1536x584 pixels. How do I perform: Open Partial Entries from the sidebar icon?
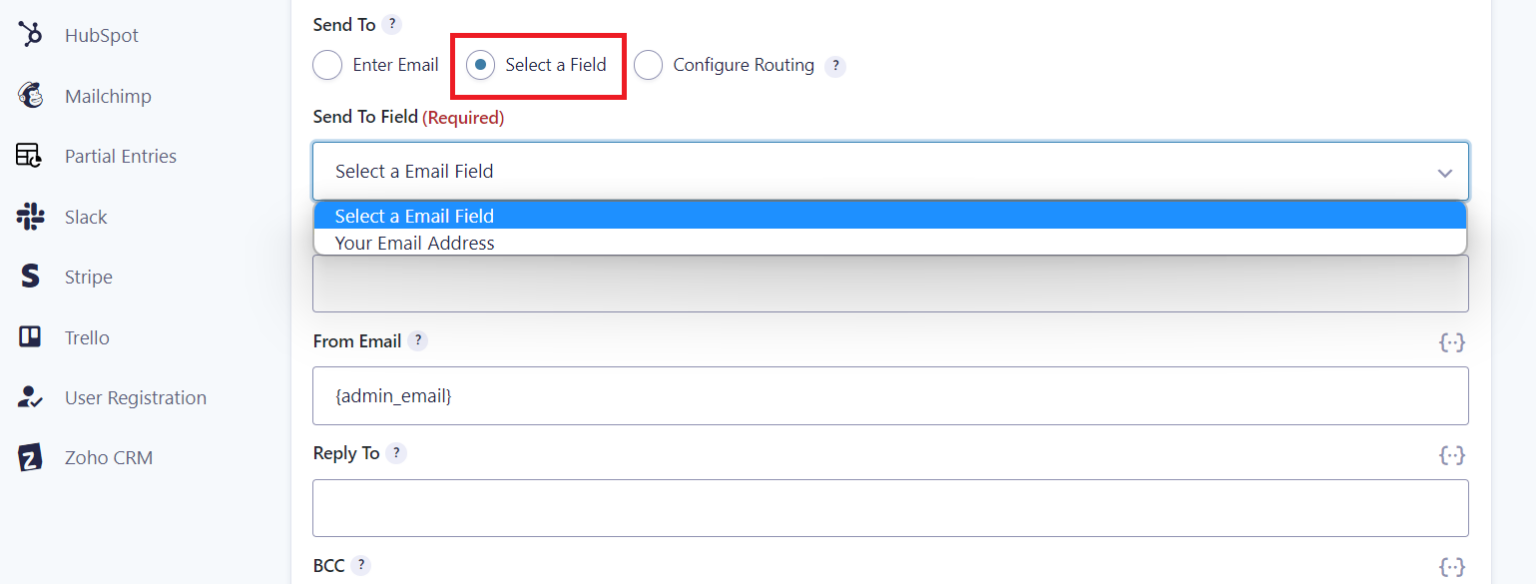click(x=30, y=155)
